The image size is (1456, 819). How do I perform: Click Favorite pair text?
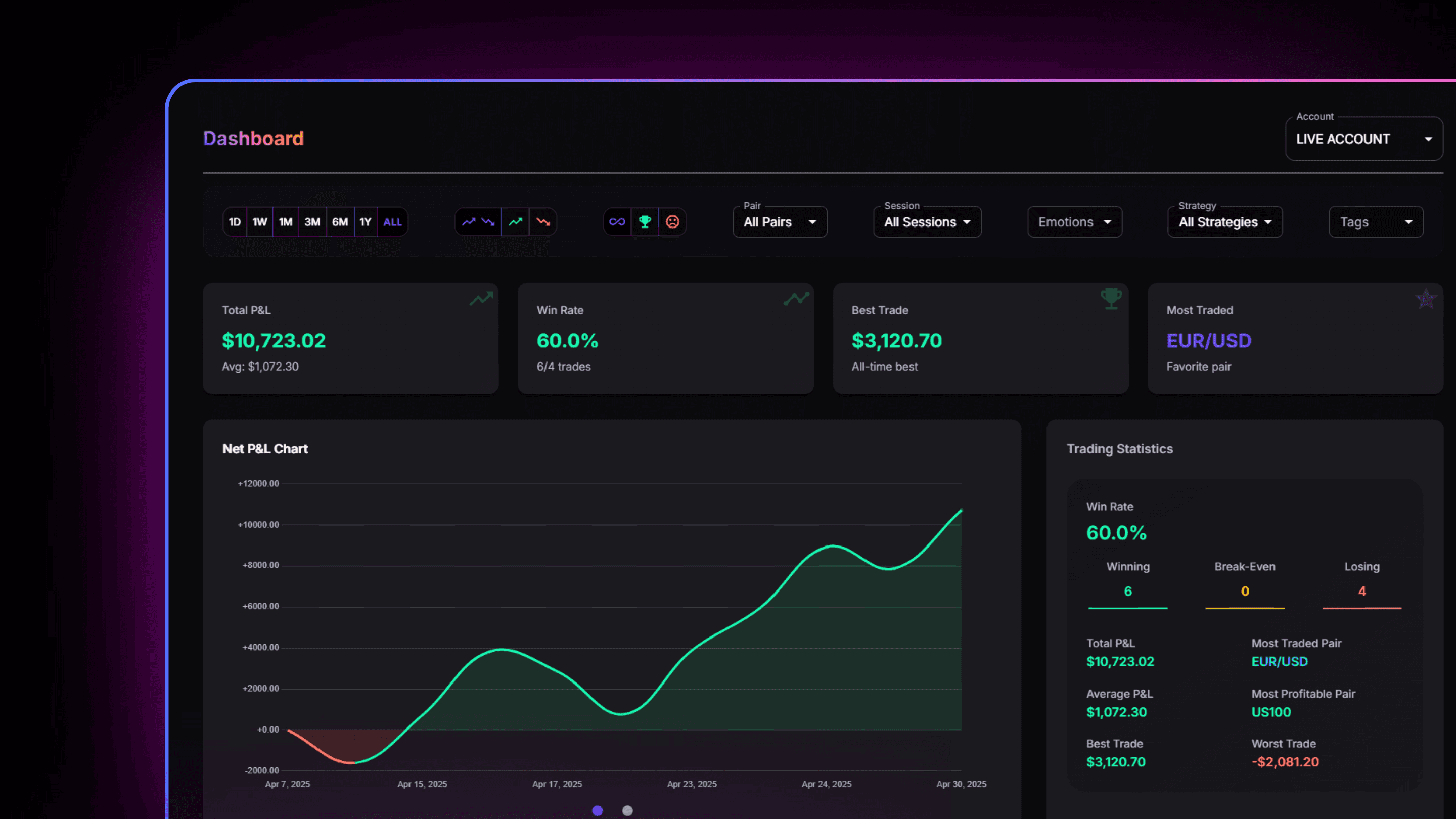click(x=1199, y=366)
